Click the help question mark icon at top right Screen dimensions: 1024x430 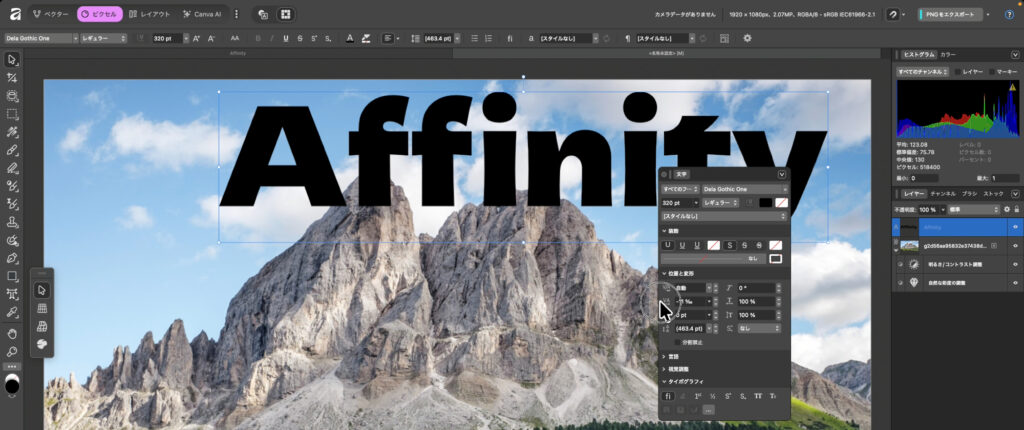click(x=1008, y=15)
